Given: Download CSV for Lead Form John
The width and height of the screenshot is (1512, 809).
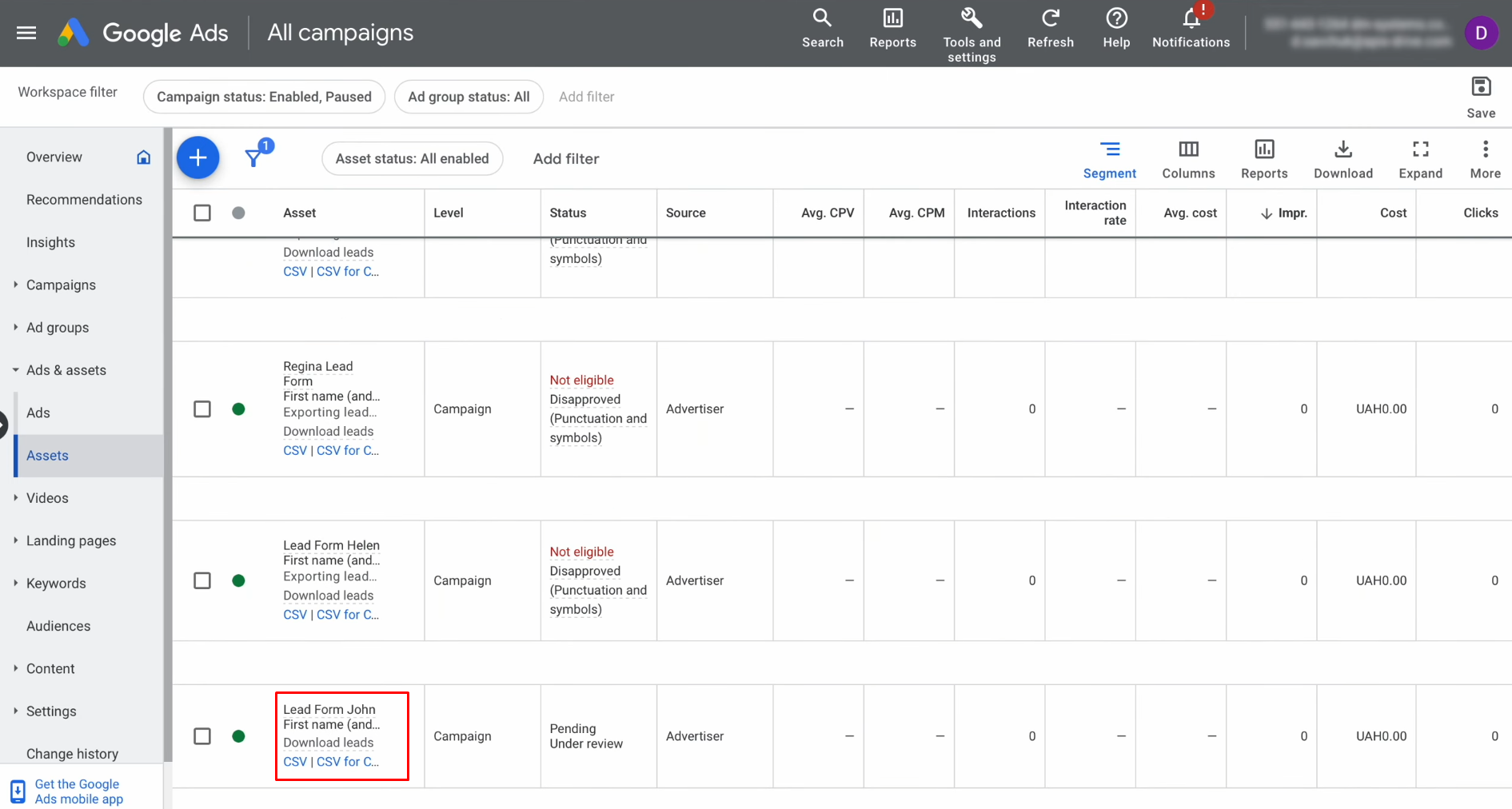Looking at the screenshot, I should pos(294,762).
